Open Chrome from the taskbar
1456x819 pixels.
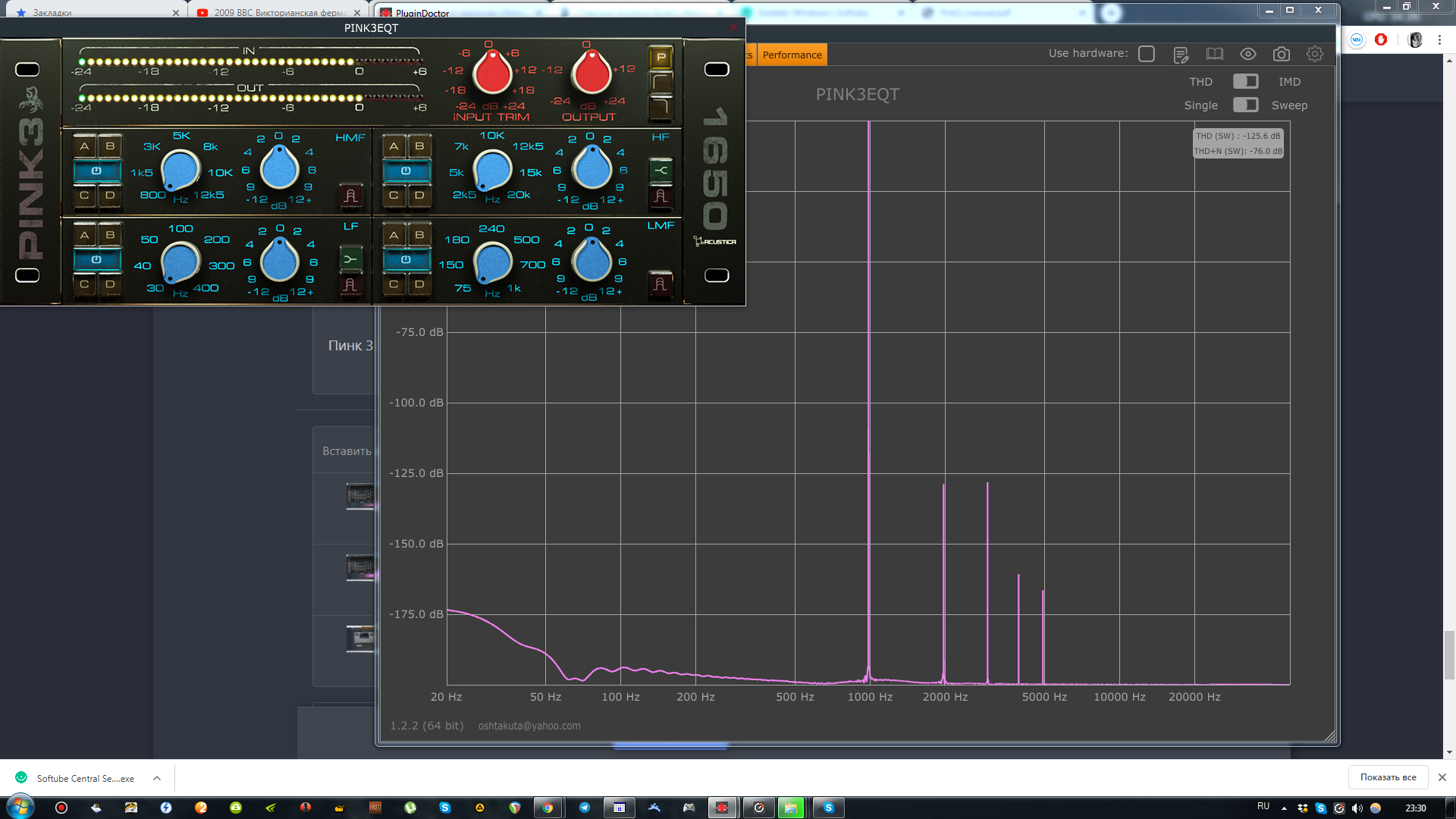(548, 808)
